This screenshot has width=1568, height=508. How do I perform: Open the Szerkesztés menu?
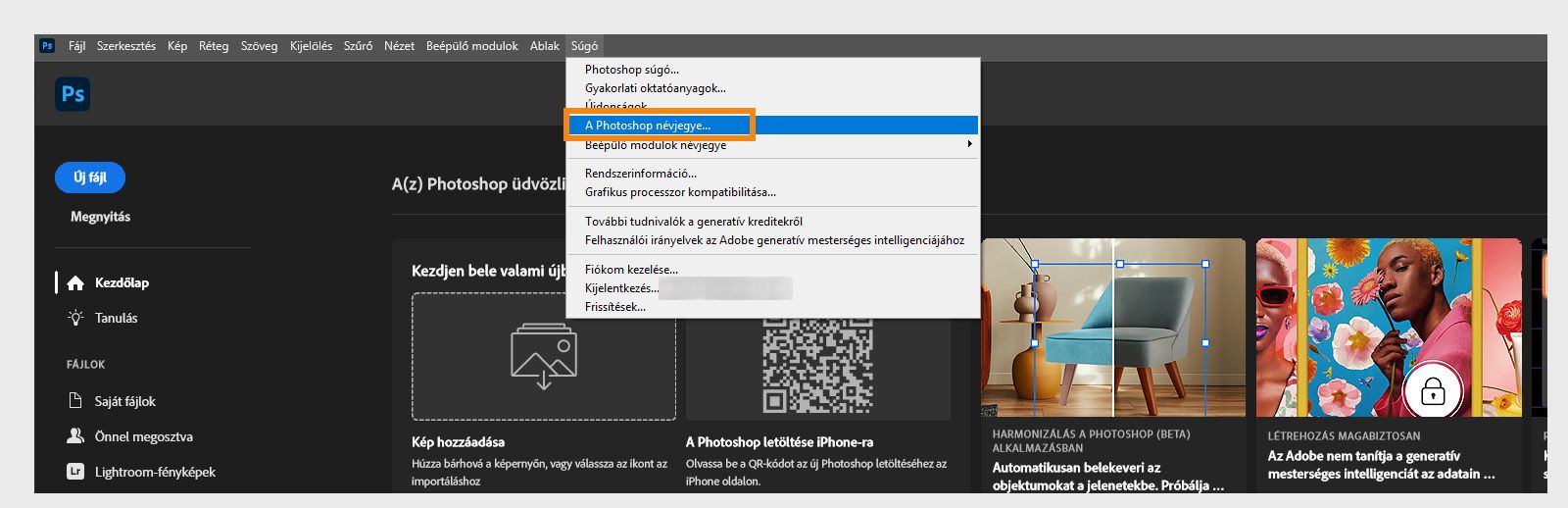126,46
